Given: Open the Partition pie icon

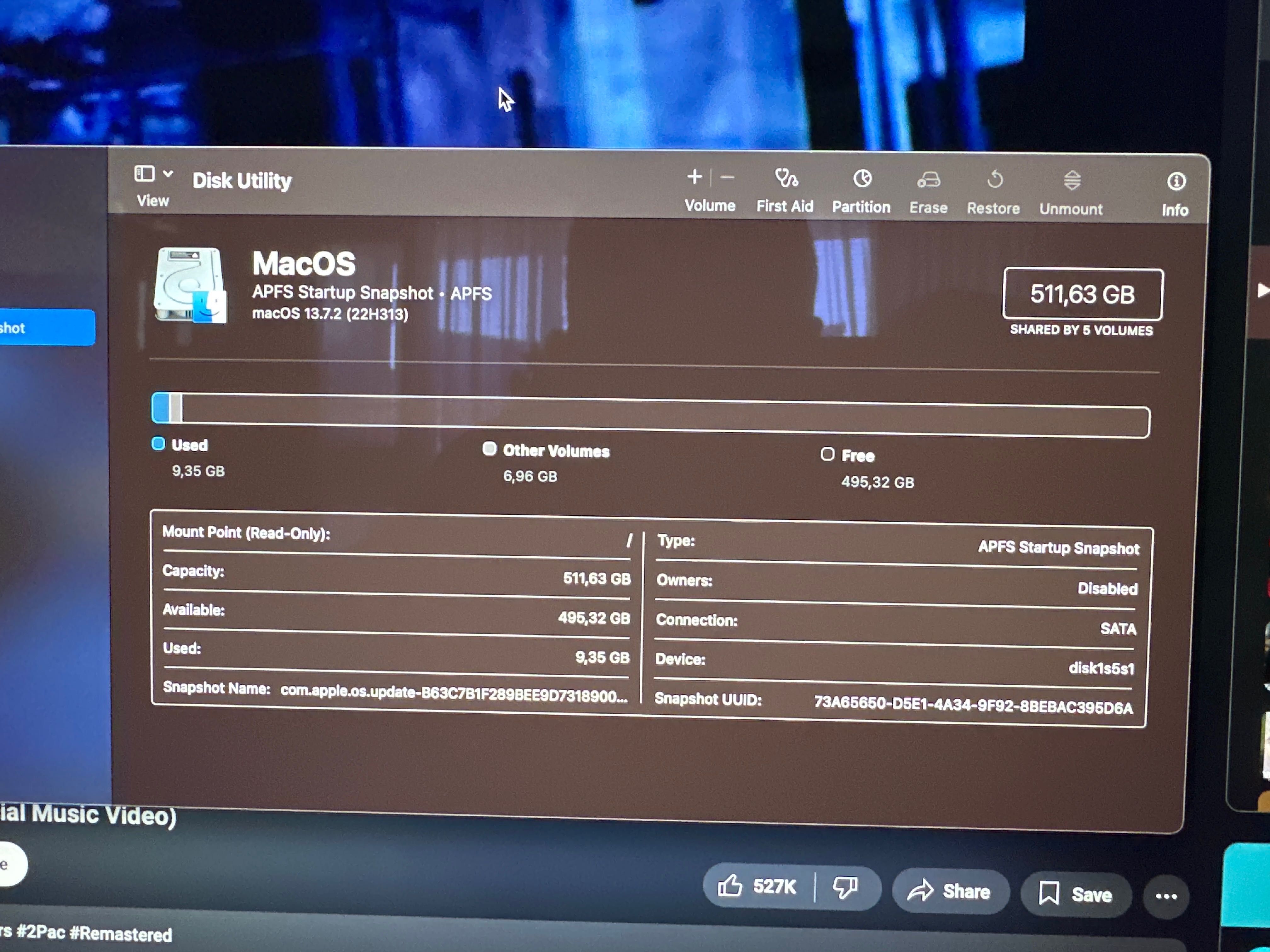Looking at the screenshot, I should tap(862, 179).
